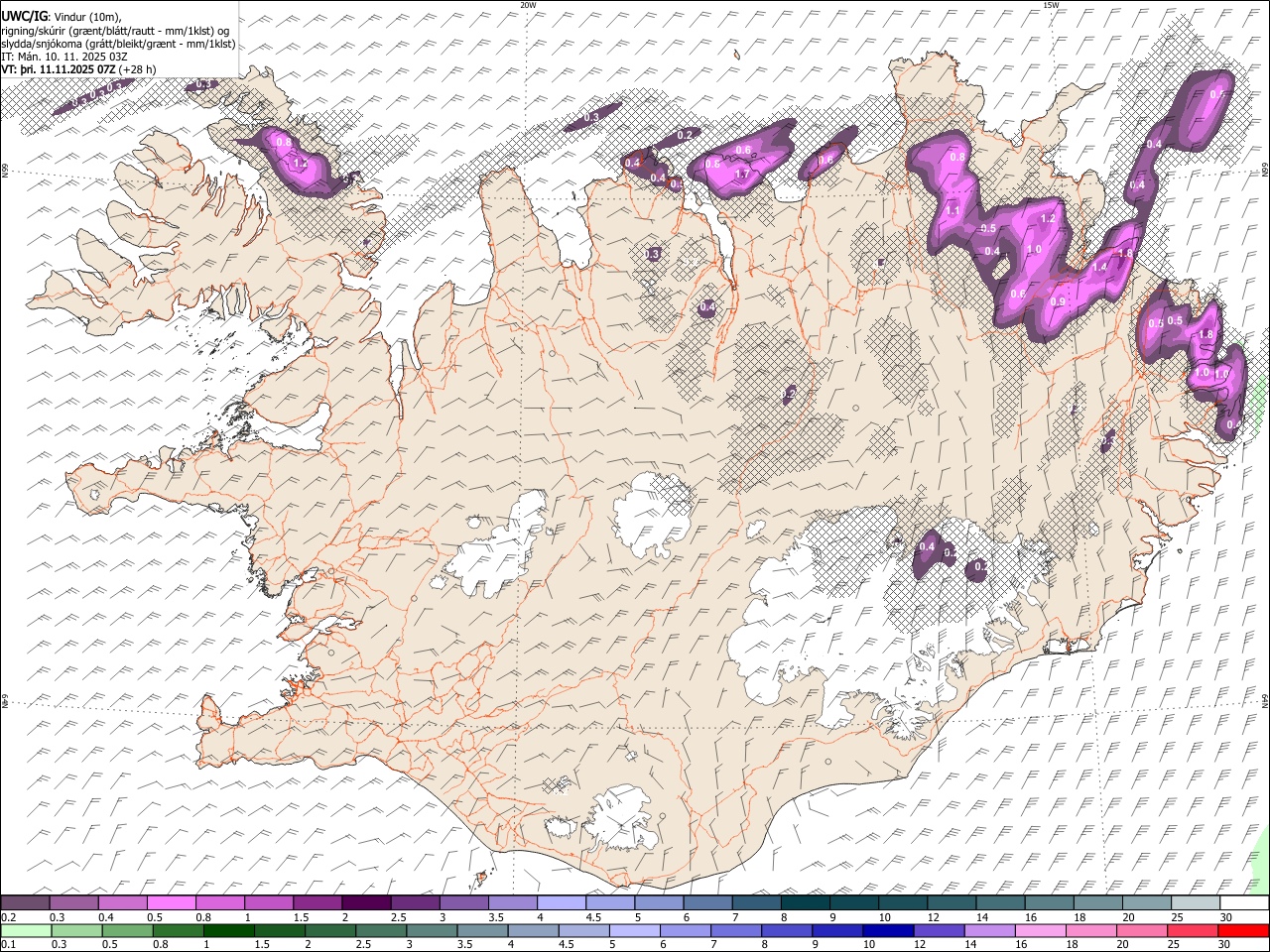Click the 0.9 precipitation value in the northeast
Image resolution: width=1270 pixels, height=952 pixels.
point(1058,302)
